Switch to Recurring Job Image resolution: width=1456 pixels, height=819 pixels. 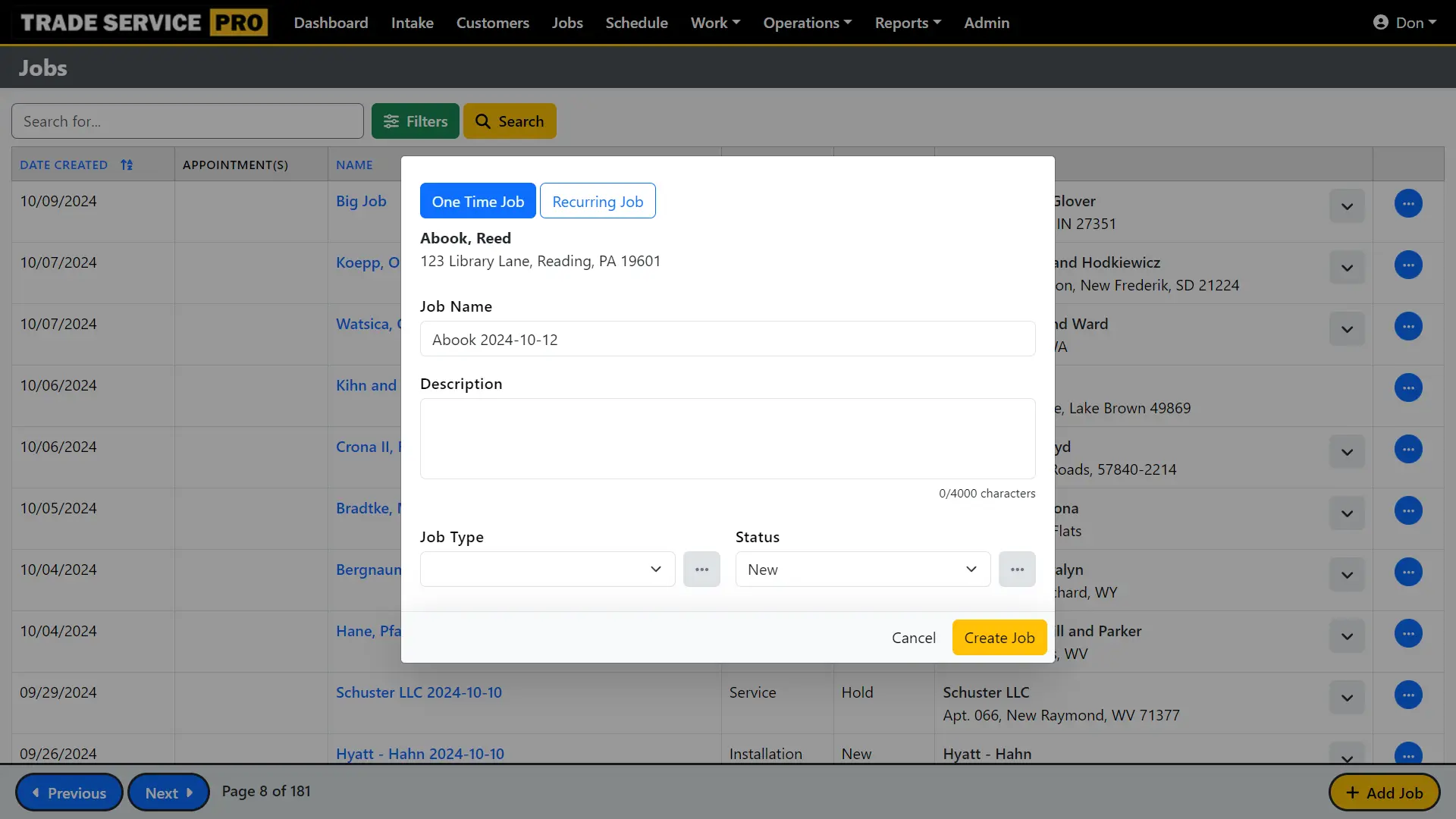(x=598, y=200)
